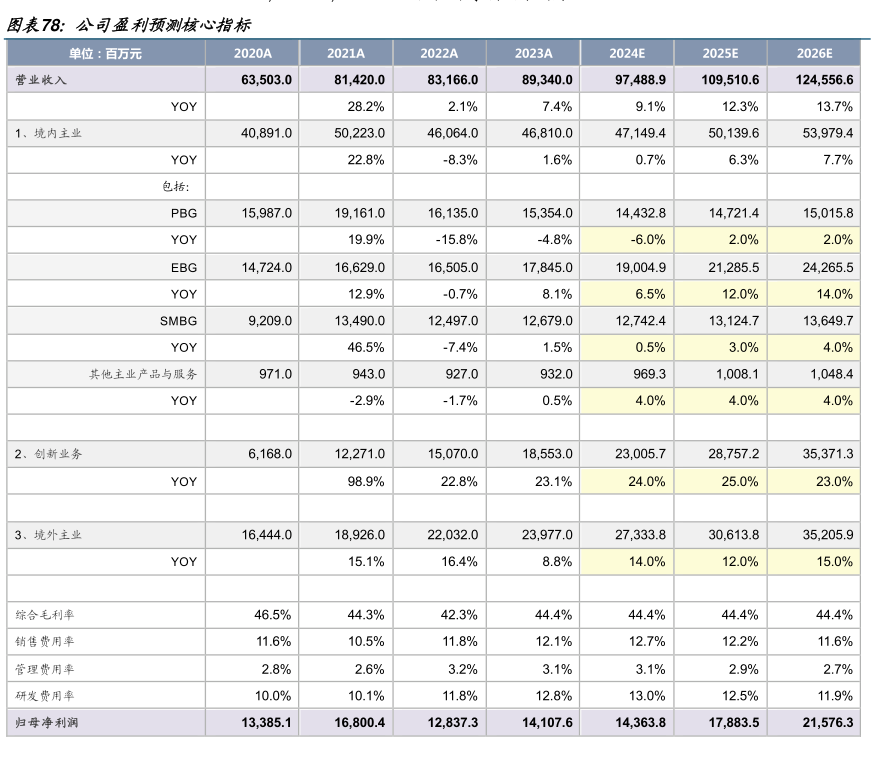Click the 归母净利润 row label

(x=46, y=722)
